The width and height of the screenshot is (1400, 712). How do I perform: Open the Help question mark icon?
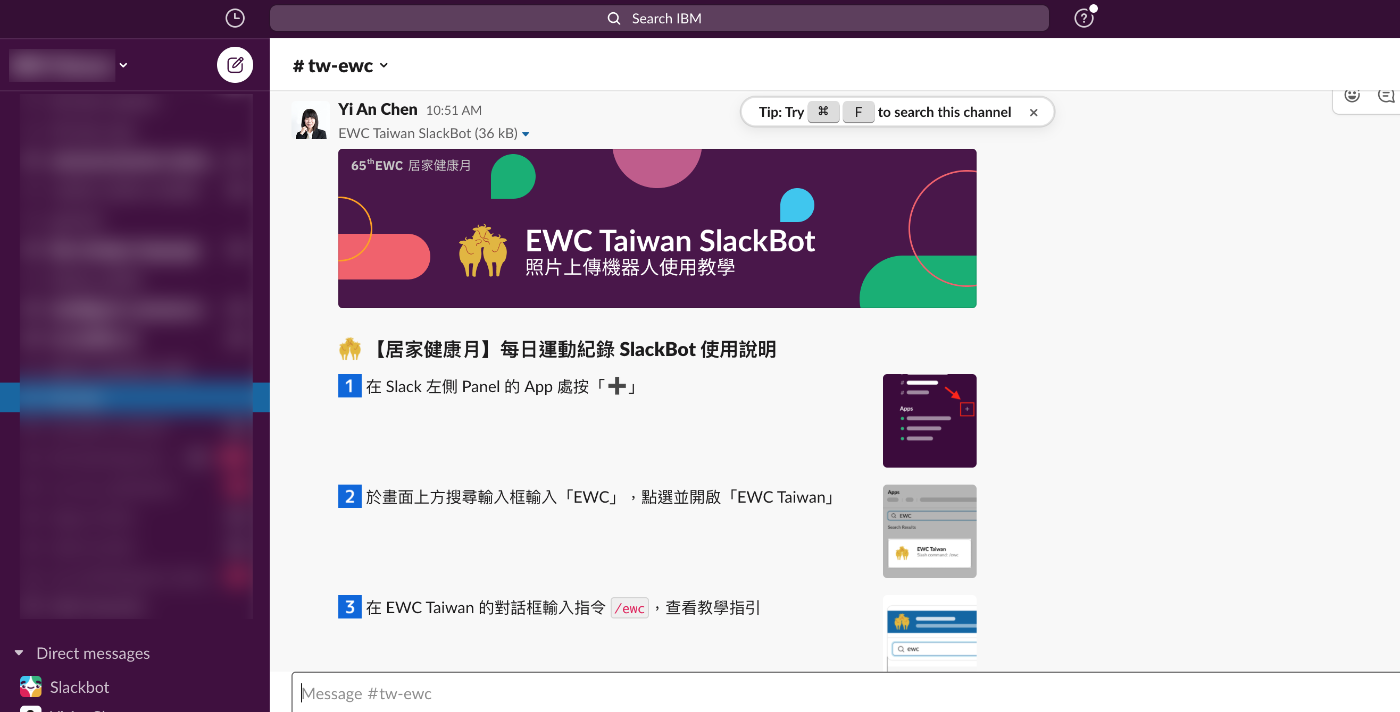coord(1083,18)
